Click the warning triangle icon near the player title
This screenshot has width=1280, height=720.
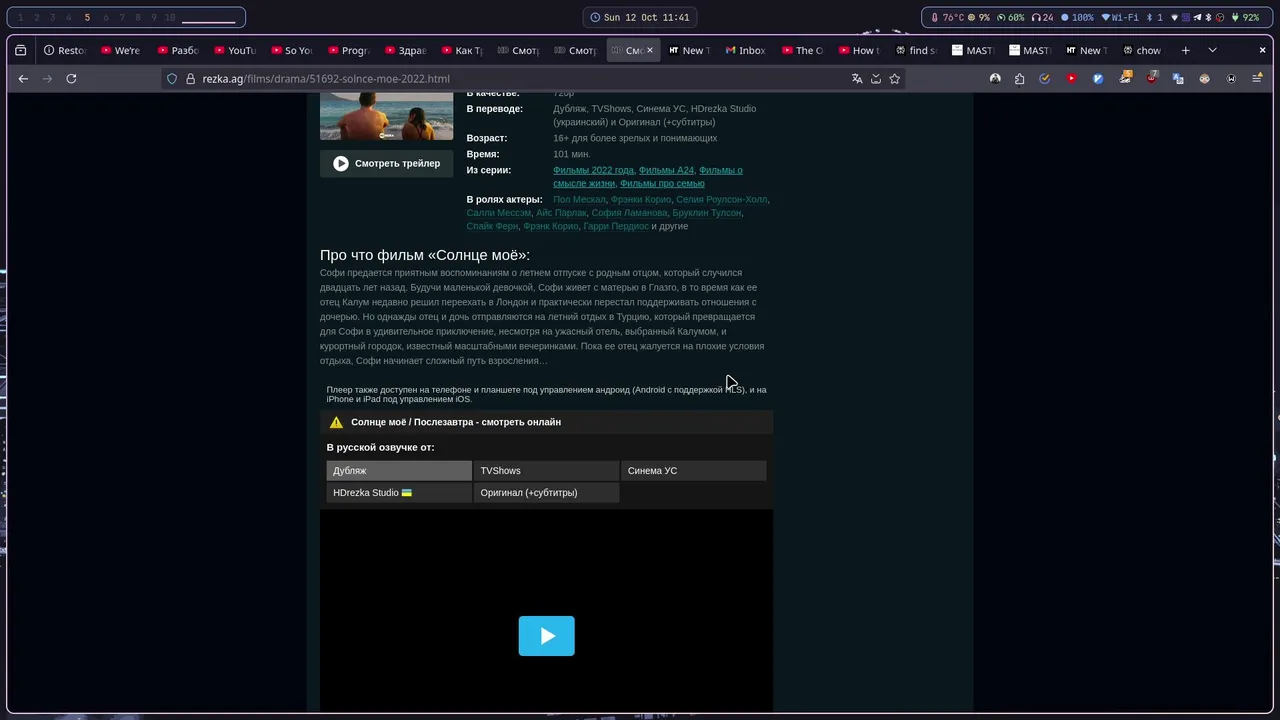(336, 422)
